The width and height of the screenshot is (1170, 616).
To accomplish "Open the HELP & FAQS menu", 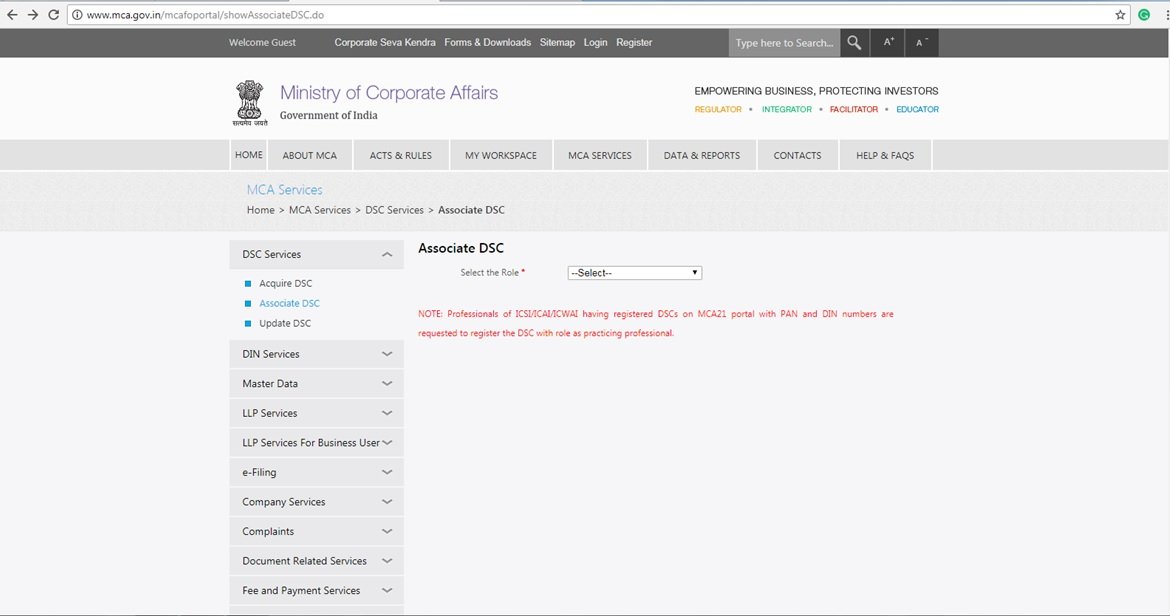I will coord(885,155).
